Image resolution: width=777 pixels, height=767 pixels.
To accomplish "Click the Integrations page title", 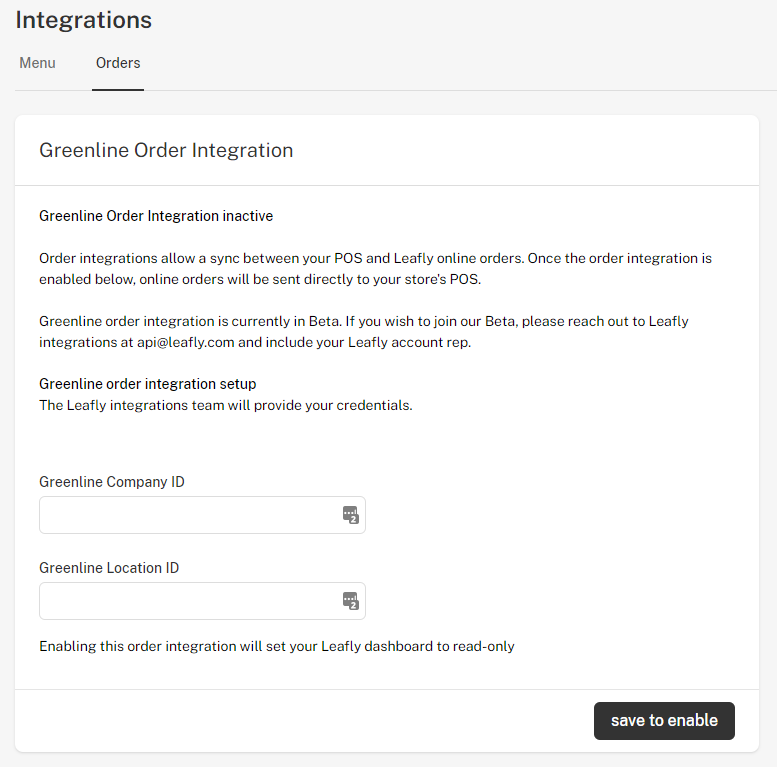I will (x=84, y=20).
